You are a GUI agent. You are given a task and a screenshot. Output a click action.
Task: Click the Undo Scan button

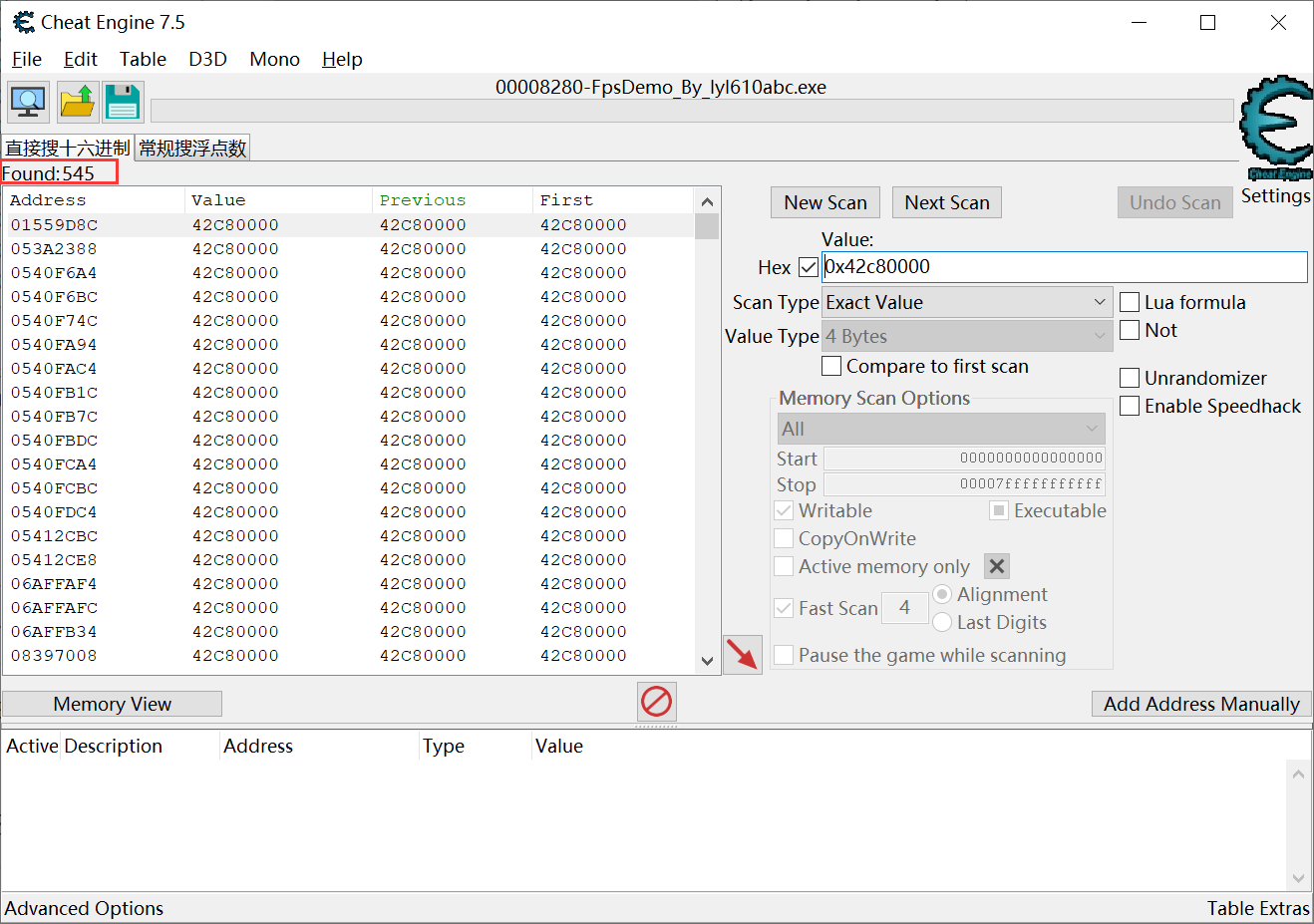(1175, 202)
